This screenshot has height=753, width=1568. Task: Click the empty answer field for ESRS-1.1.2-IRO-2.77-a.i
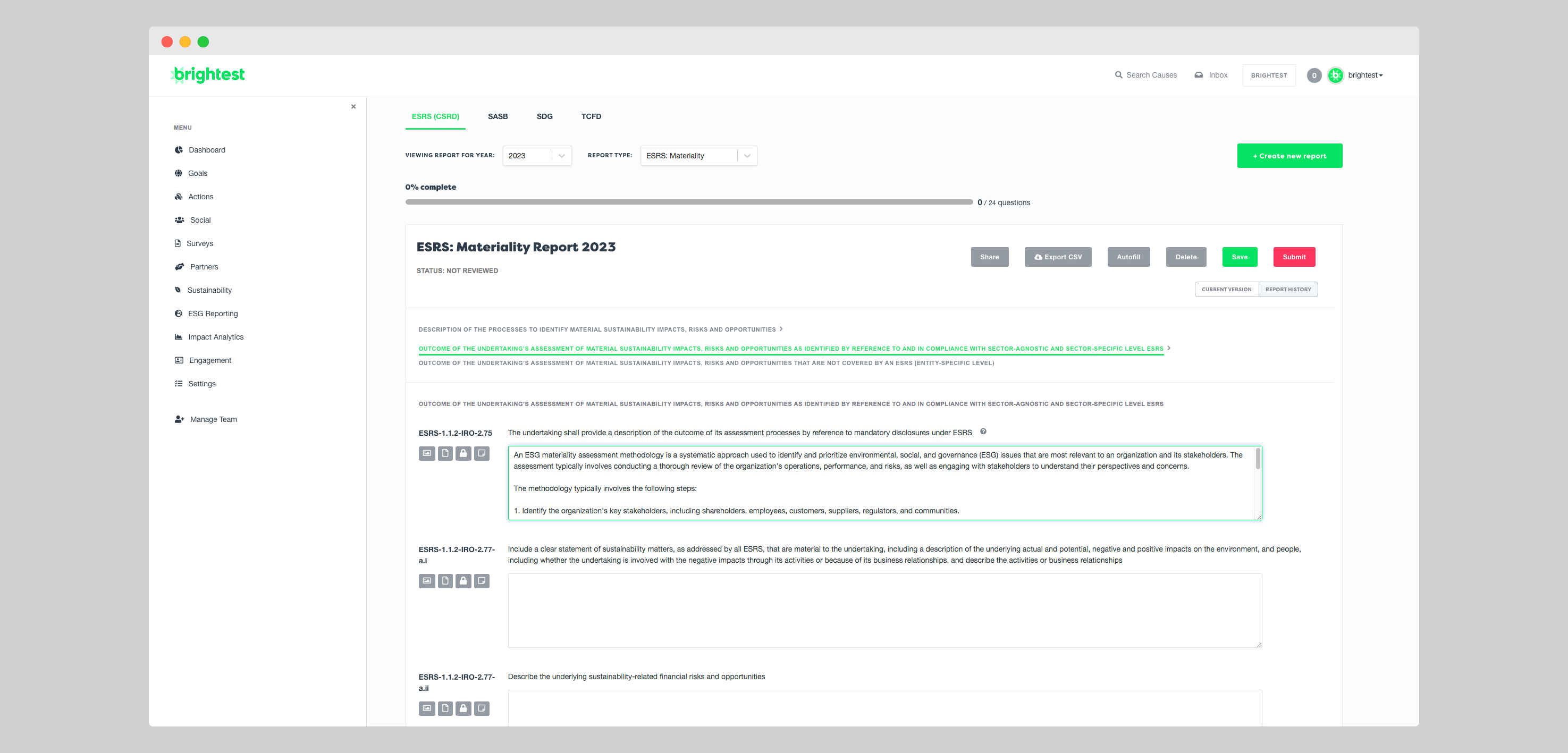coord(884,610)
